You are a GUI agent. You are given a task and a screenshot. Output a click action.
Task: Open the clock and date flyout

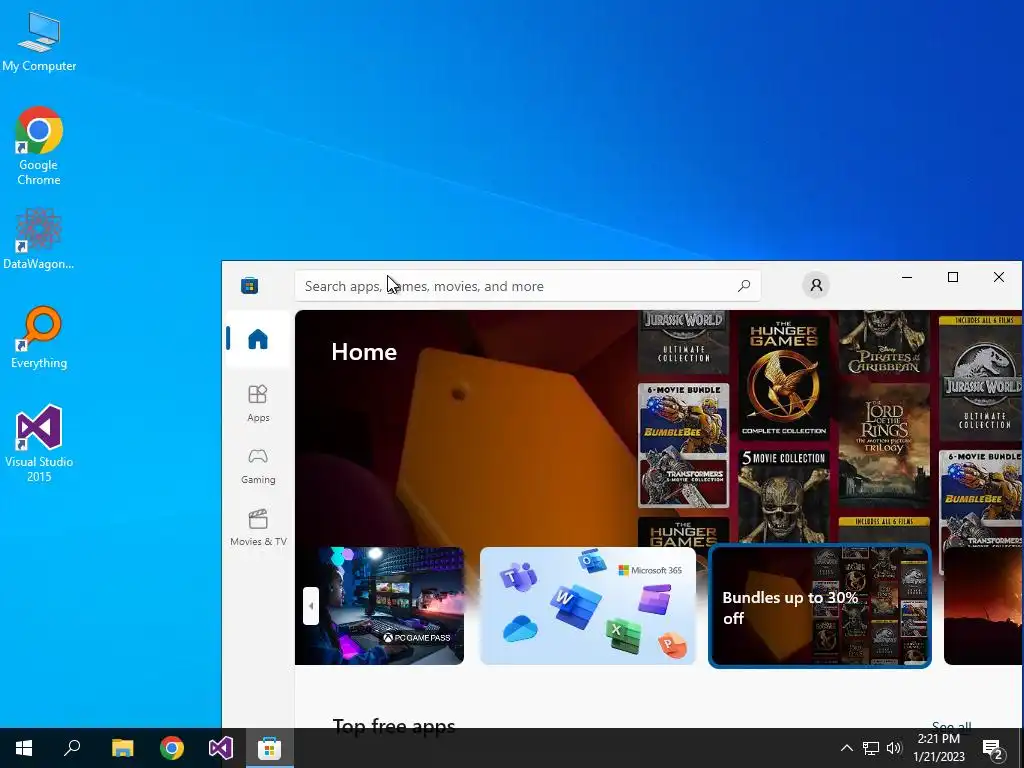point(938,748)
